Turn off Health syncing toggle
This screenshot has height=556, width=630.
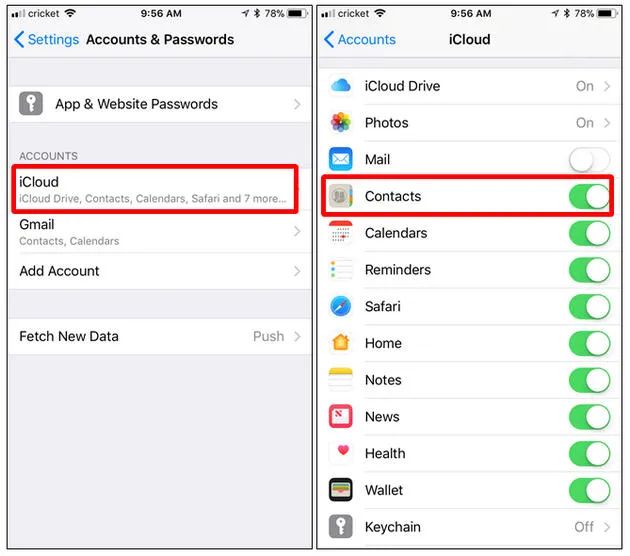(589, 454)
